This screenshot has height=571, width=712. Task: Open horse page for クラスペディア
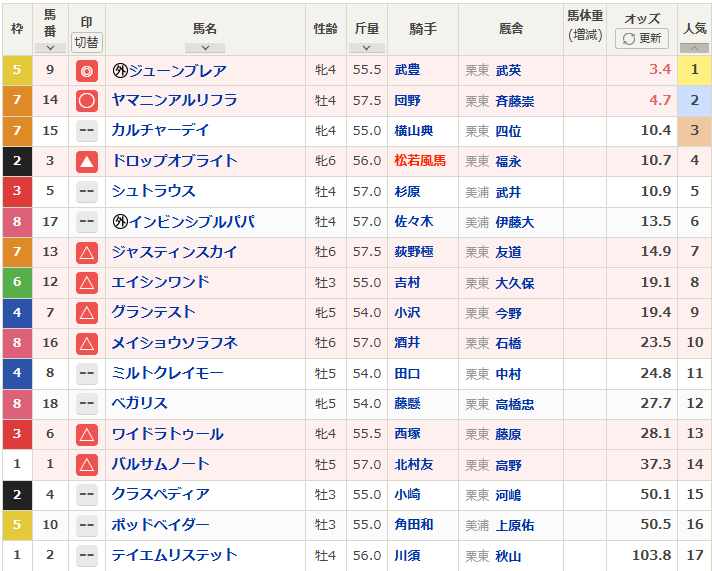[x=160, y=494]
